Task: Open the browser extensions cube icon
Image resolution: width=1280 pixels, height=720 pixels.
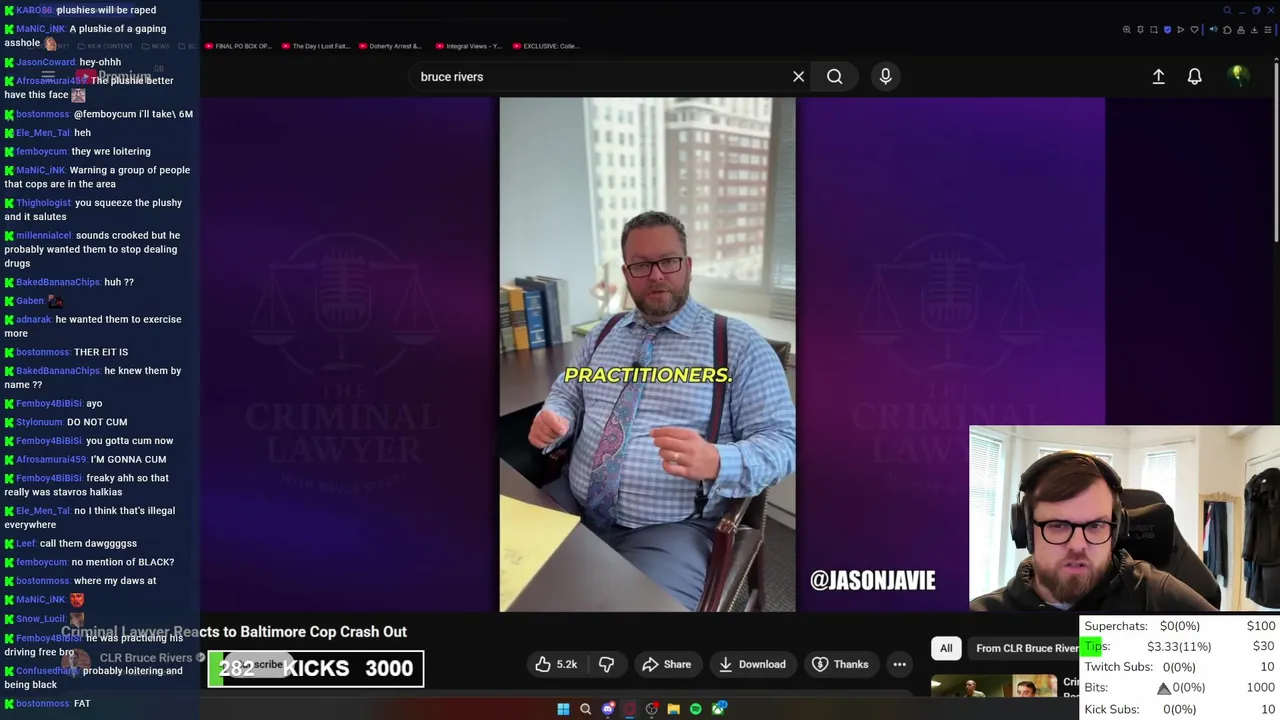Action: [x=1227, y=30]
